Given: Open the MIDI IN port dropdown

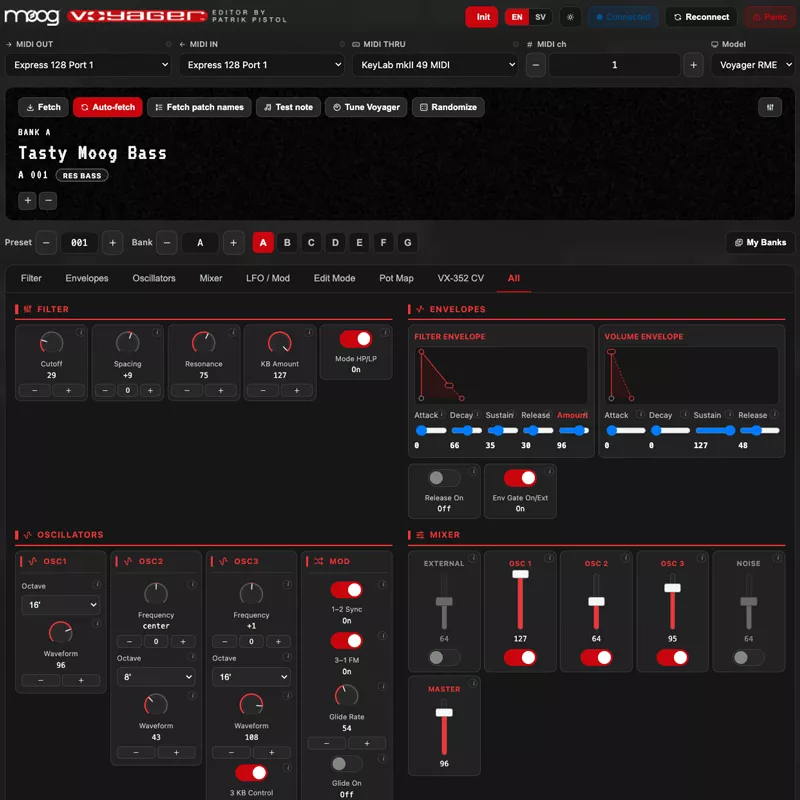Looking at the screenshot, I should coord(262,65).
